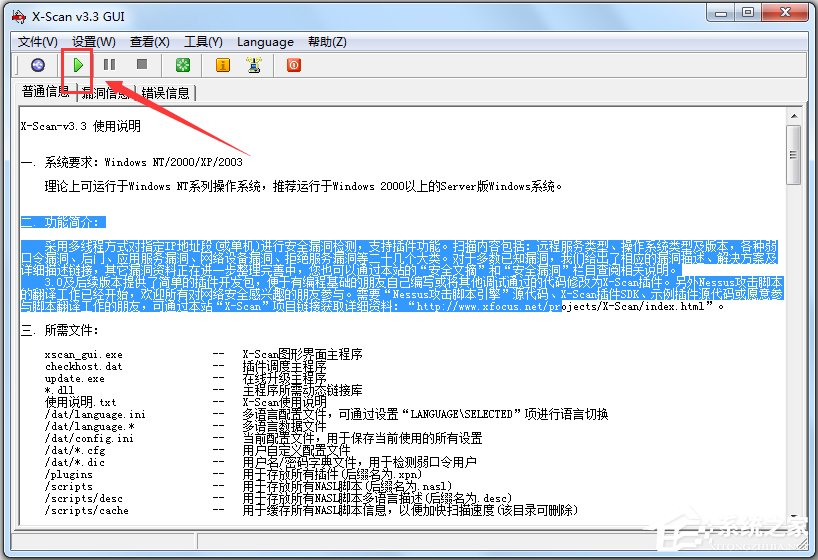Click the '使用说明.txt' file entry
The height and width of the screenshot is (560, 818).
click(81, 402)
